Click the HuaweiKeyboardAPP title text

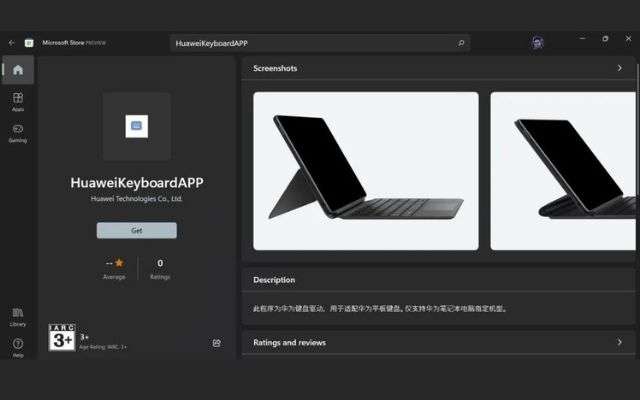(137, 182)
